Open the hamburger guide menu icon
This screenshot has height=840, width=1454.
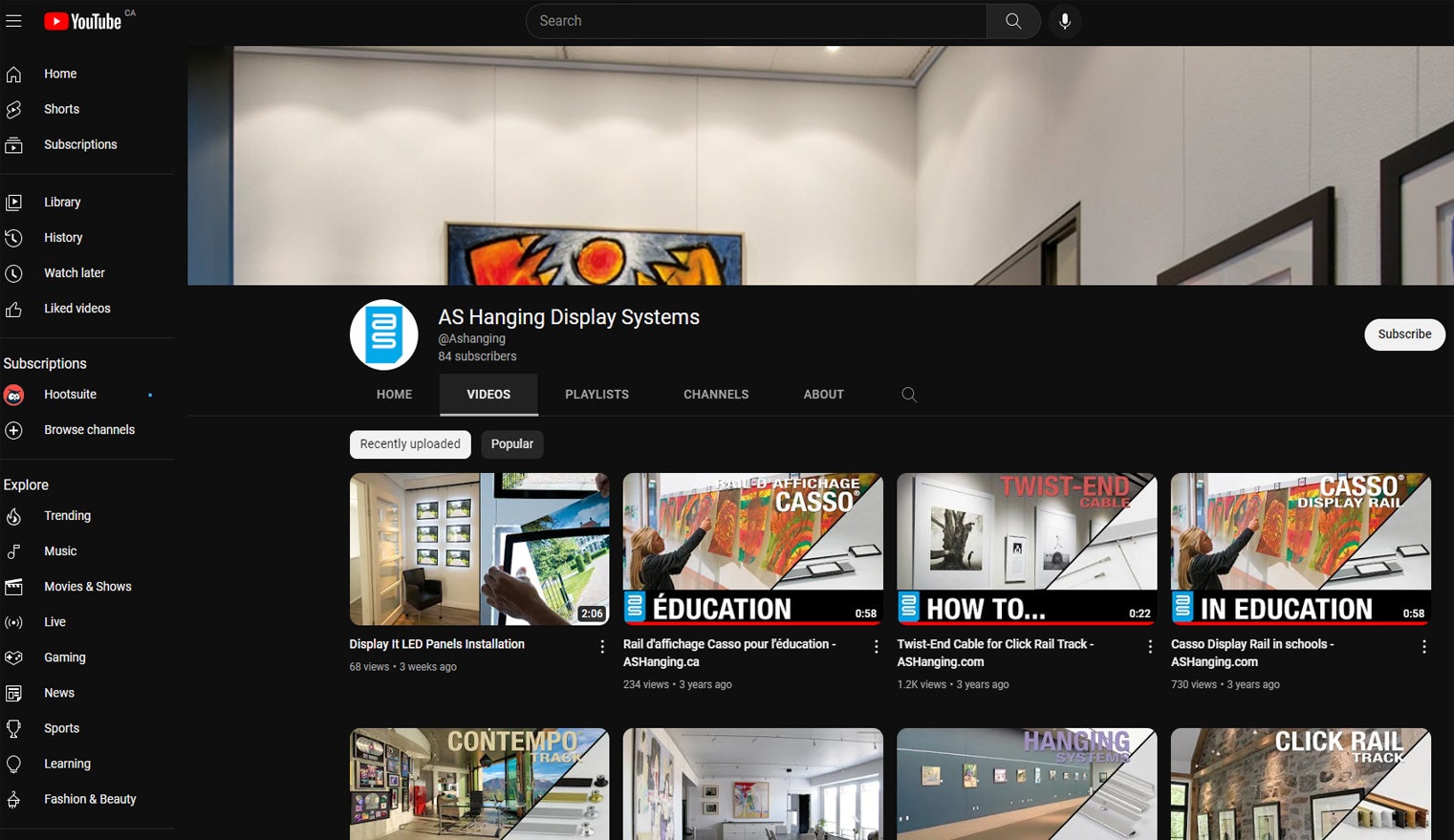pyautogui.click(x=13, y=20)
